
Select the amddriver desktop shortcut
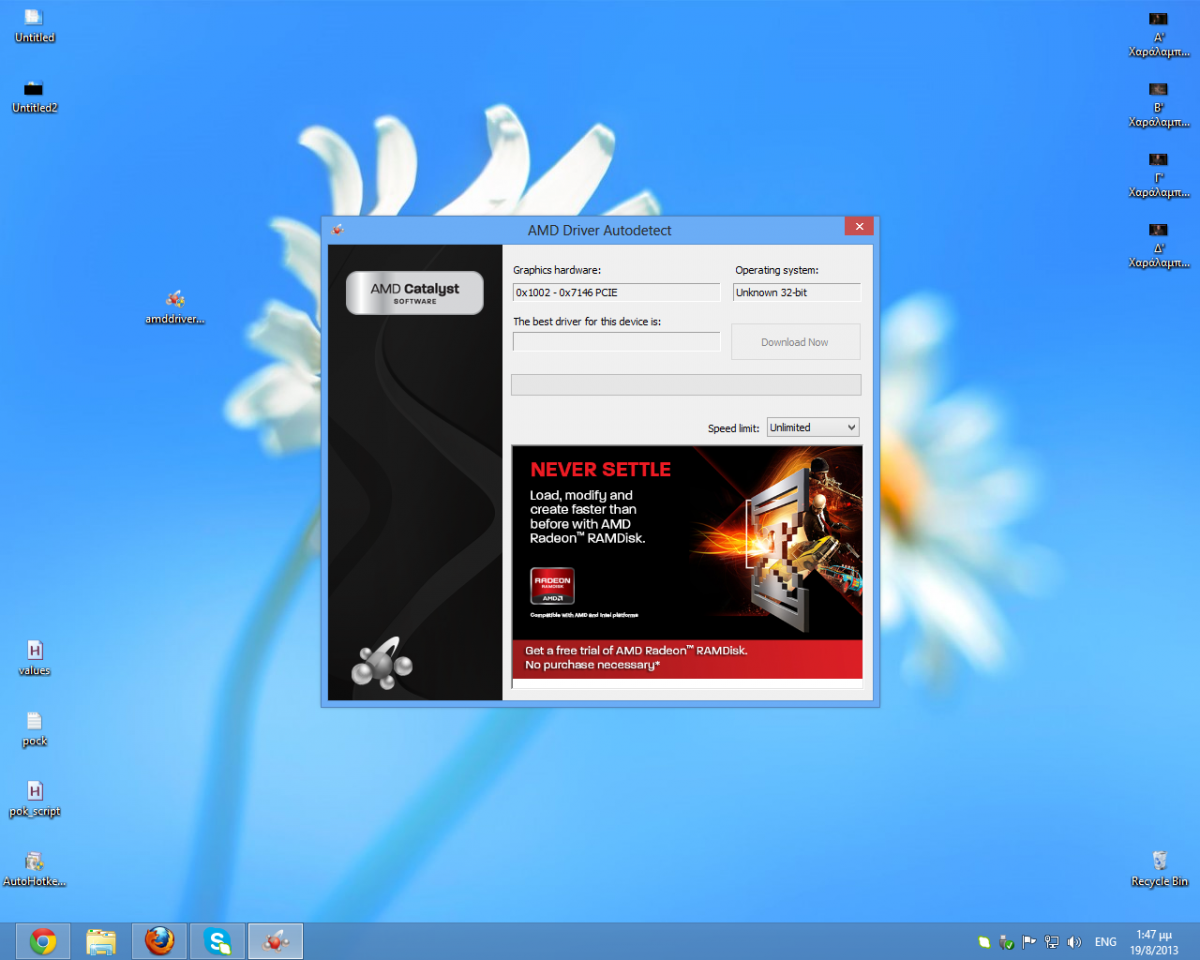tap(175, 307)
